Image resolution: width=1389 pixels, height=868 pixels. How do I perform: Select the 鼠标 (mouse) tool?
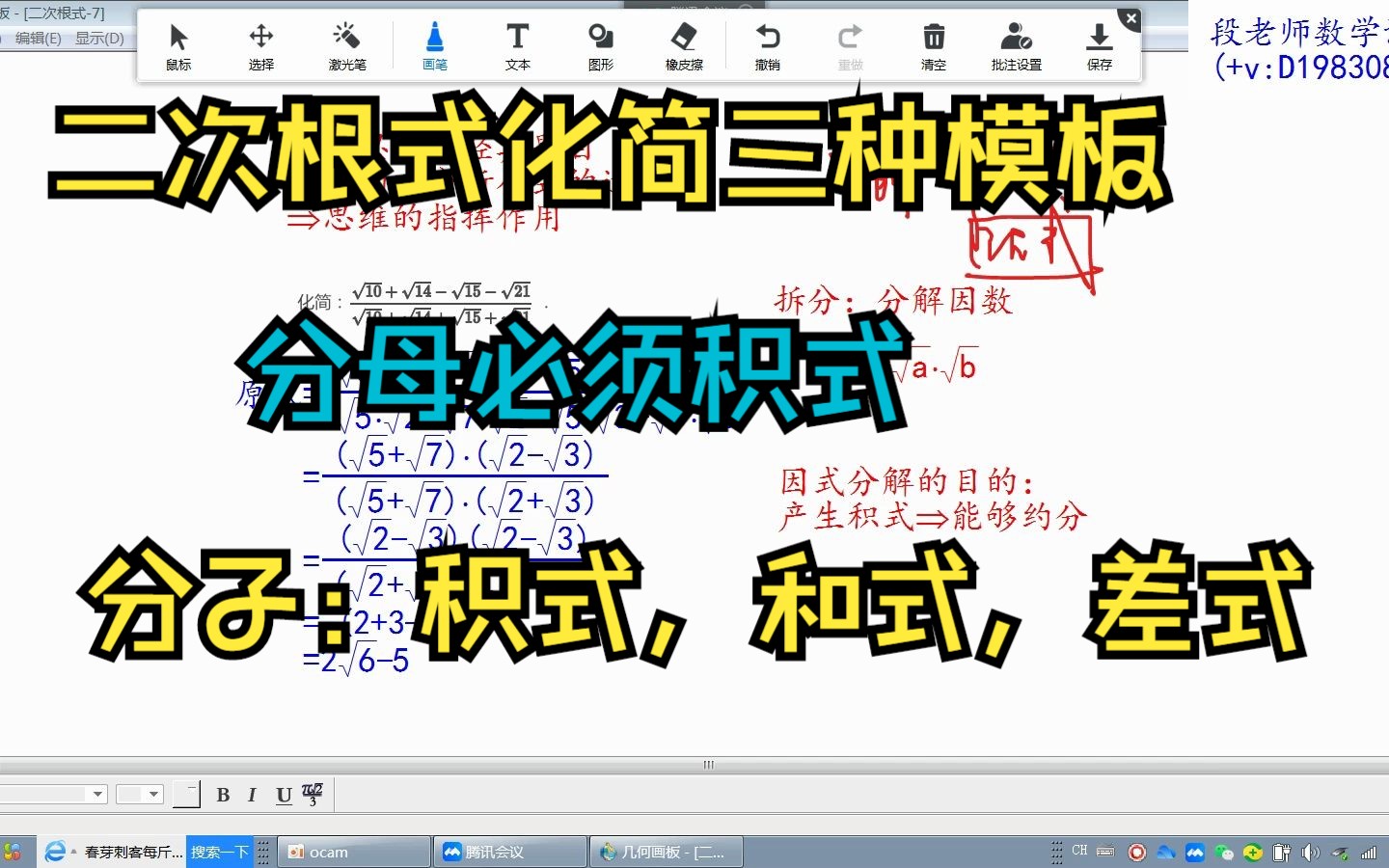pos(177,45)
